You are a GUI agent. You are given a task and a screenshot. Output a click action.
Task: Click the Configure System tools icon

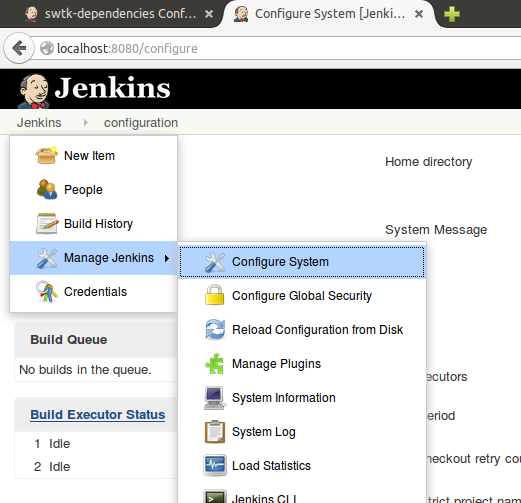tap(215, 262)
